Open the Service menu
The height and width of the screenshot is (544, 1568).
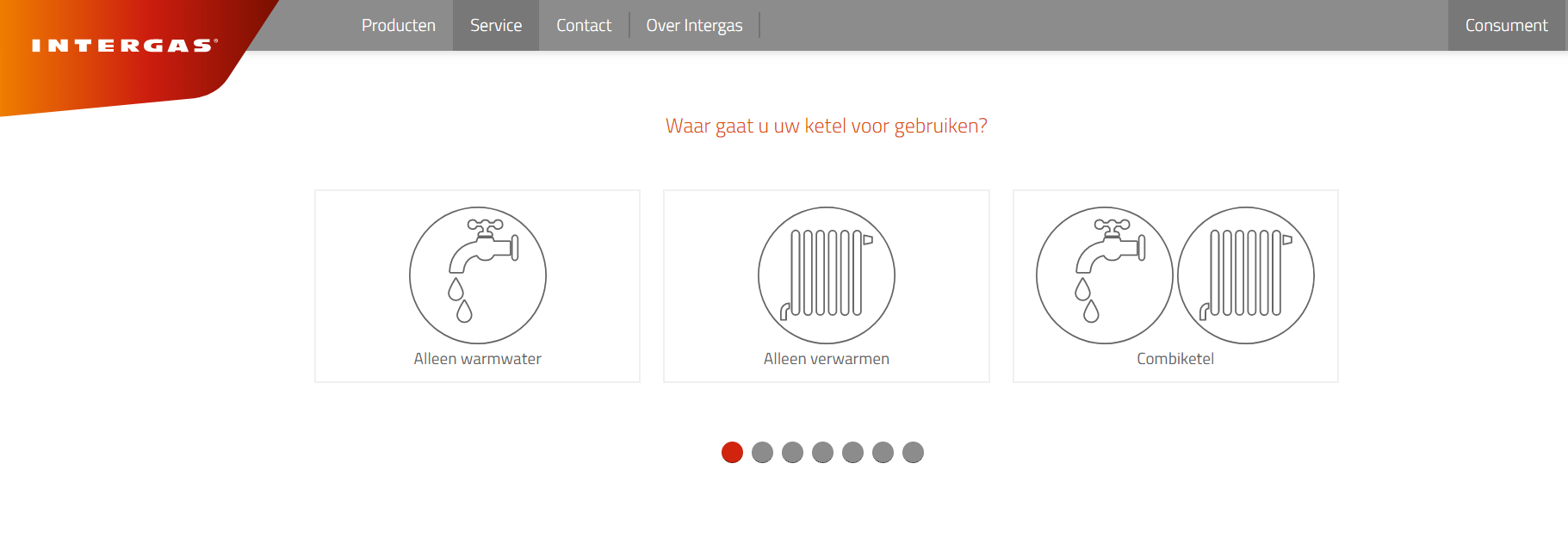click(x=496, y=26)
